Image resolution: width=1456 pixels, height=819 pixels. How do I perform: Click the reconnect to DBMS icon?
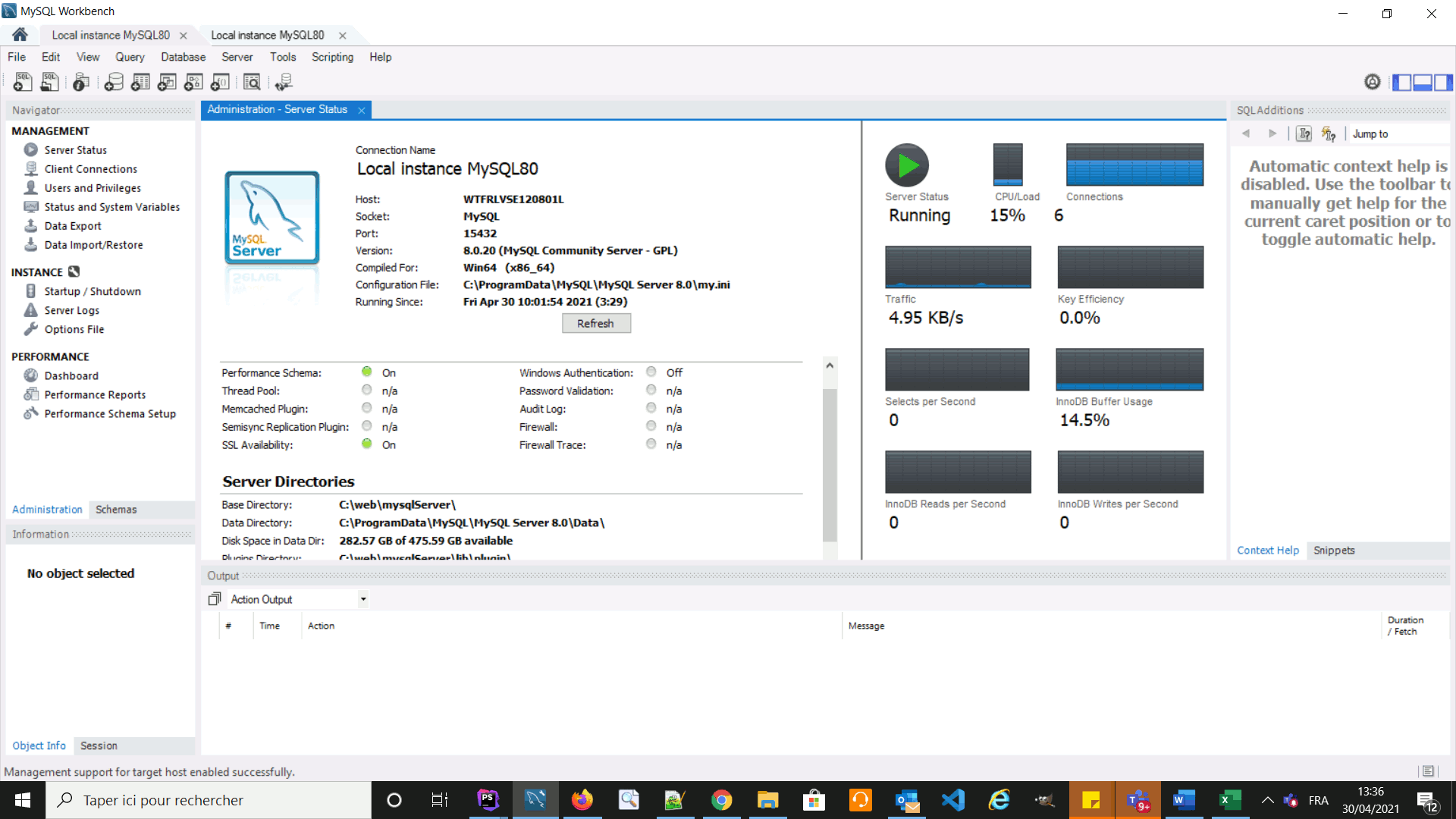tap(284, 82)
